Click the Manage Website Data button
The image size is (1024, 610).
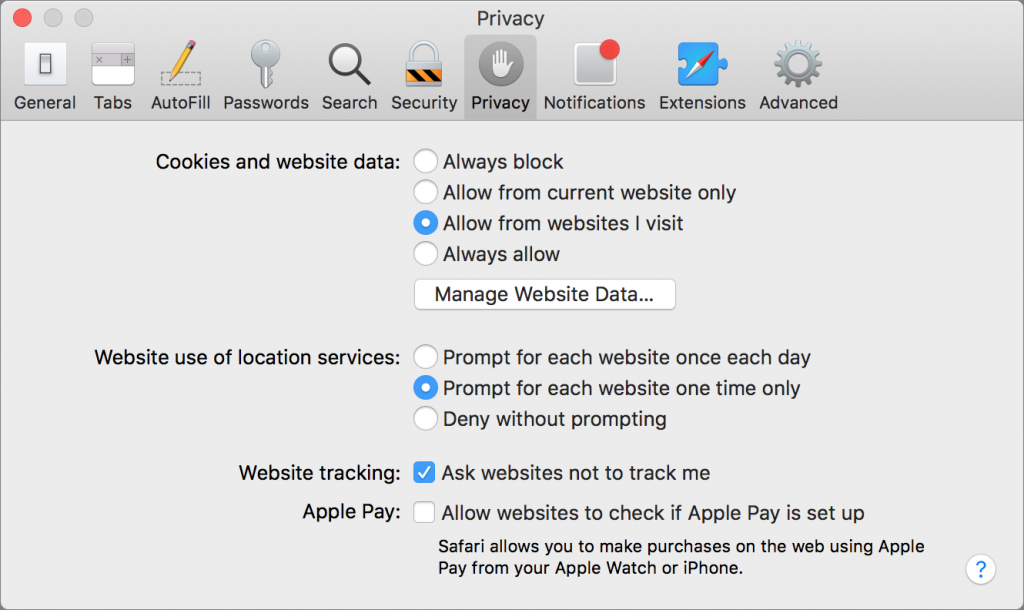[545, 295]
